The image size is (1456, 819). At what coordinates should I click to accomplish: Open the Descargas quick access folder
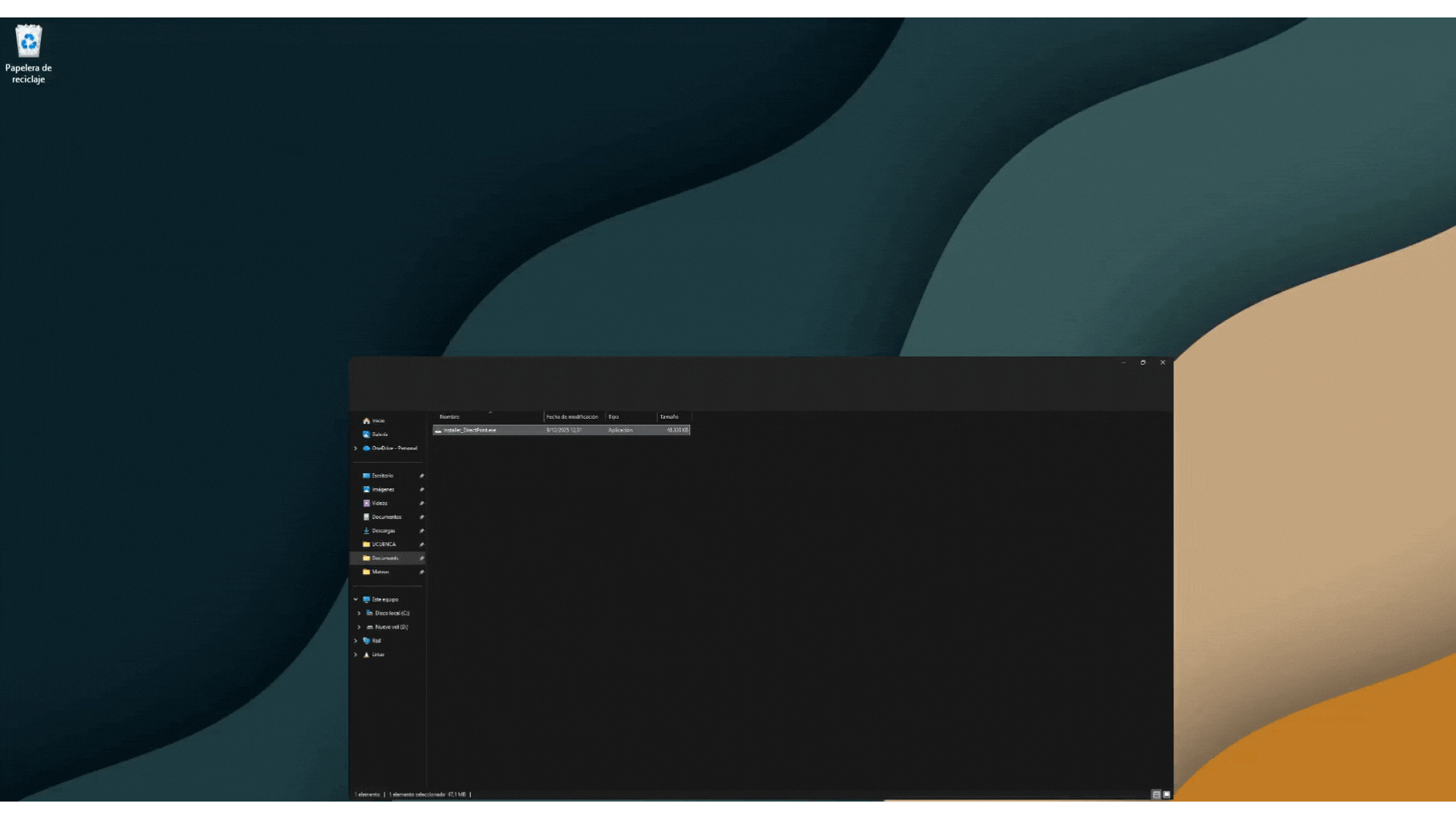(383, 531)
